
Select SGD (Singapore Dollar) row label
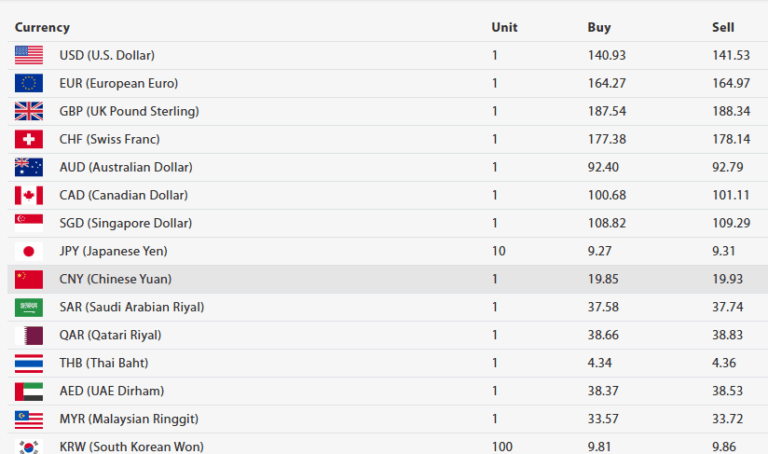click(x=125, y=223)
